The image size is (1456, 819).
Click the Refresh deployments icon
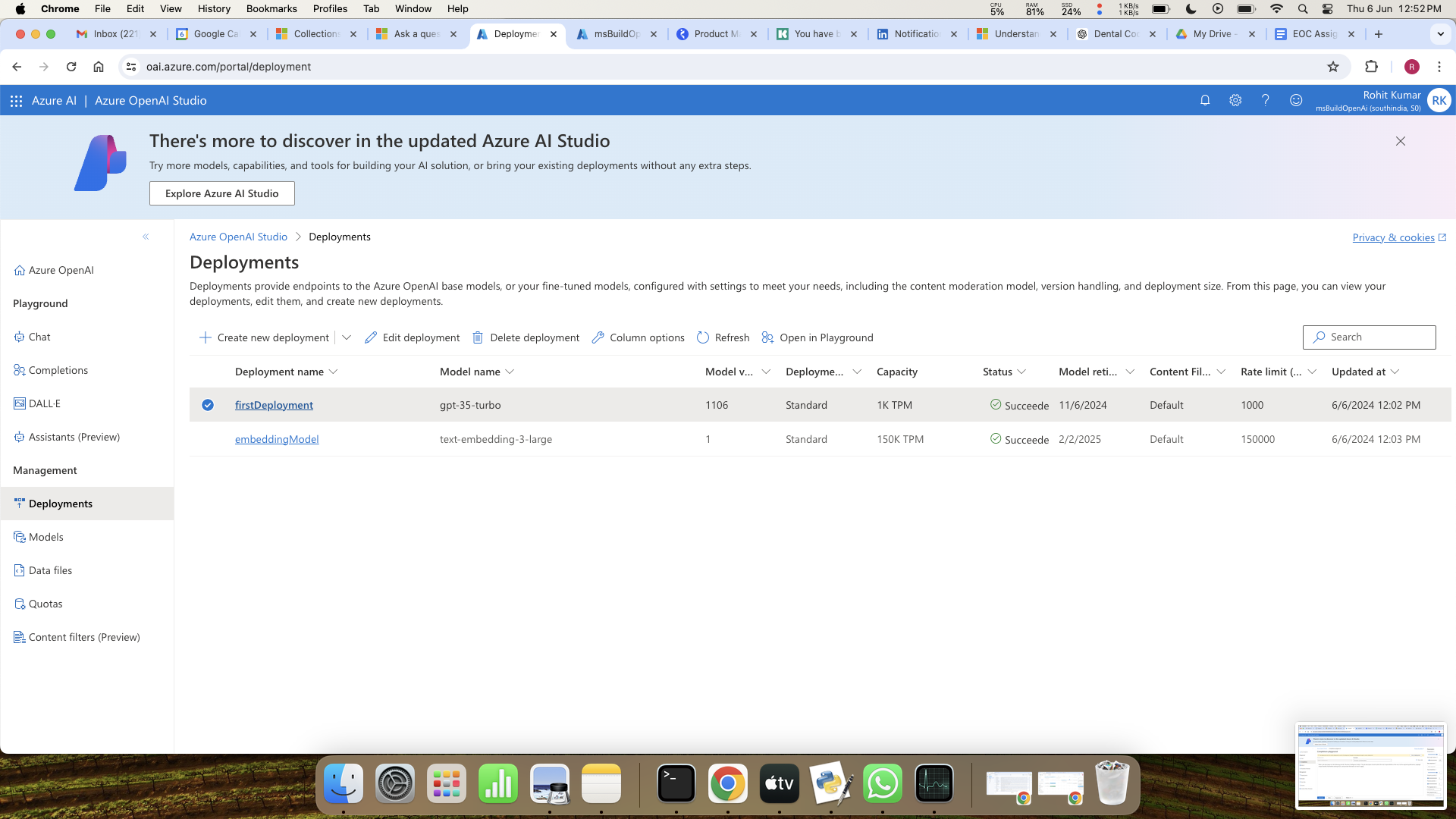[703, 337]
